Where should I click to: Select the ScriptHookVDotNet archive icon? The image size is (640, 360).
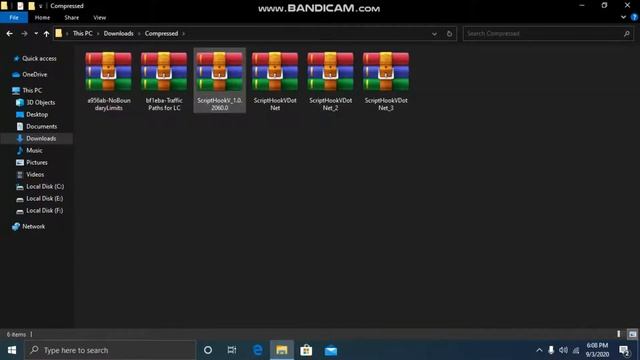(275, 71)
